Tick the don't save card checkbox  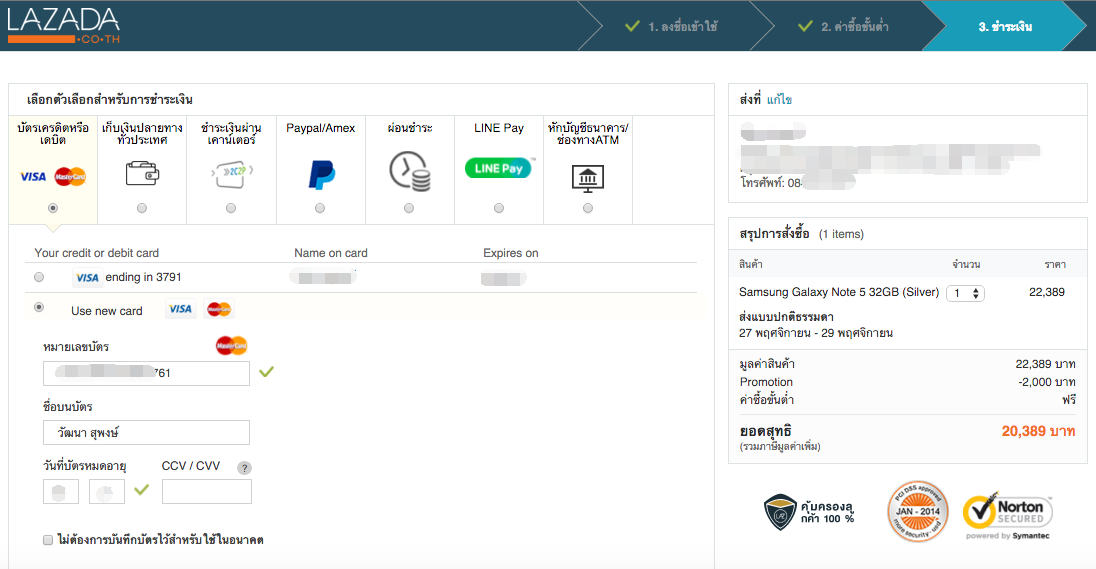click(48, 540)
